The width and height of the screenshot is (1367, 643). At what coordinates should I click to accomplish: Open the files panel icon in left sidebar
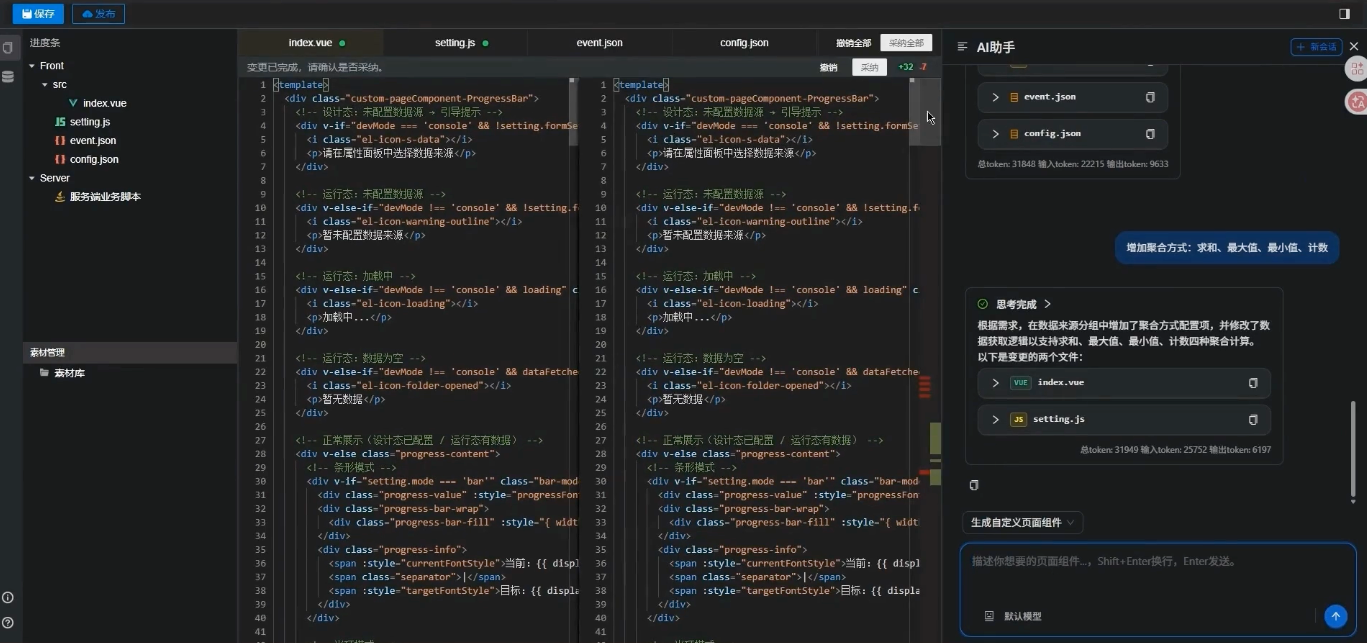click(x=8, y=48)
